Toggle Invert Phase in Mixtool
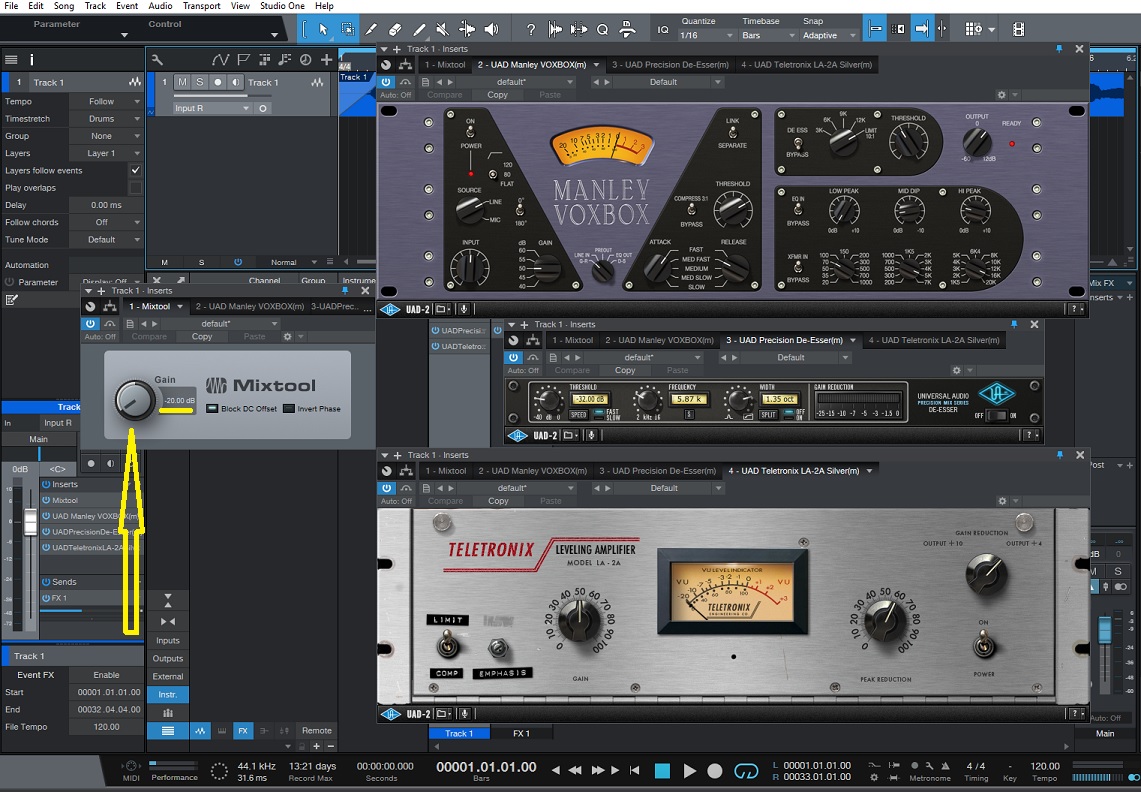1141x792 pixels. click(x=289, y=408)
